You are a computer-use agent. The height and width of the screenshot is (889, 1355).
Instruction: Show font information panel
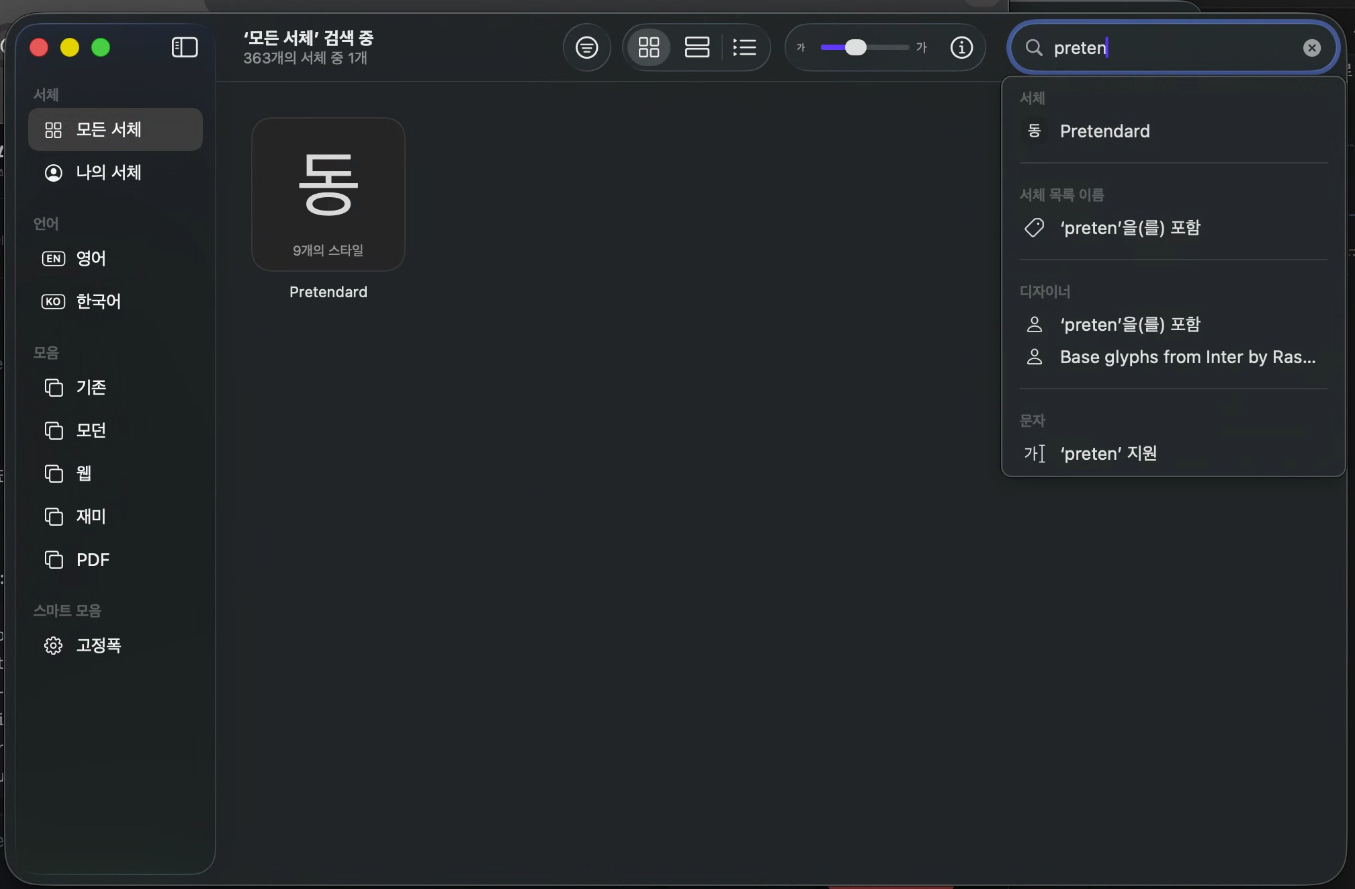pos(961,47)
